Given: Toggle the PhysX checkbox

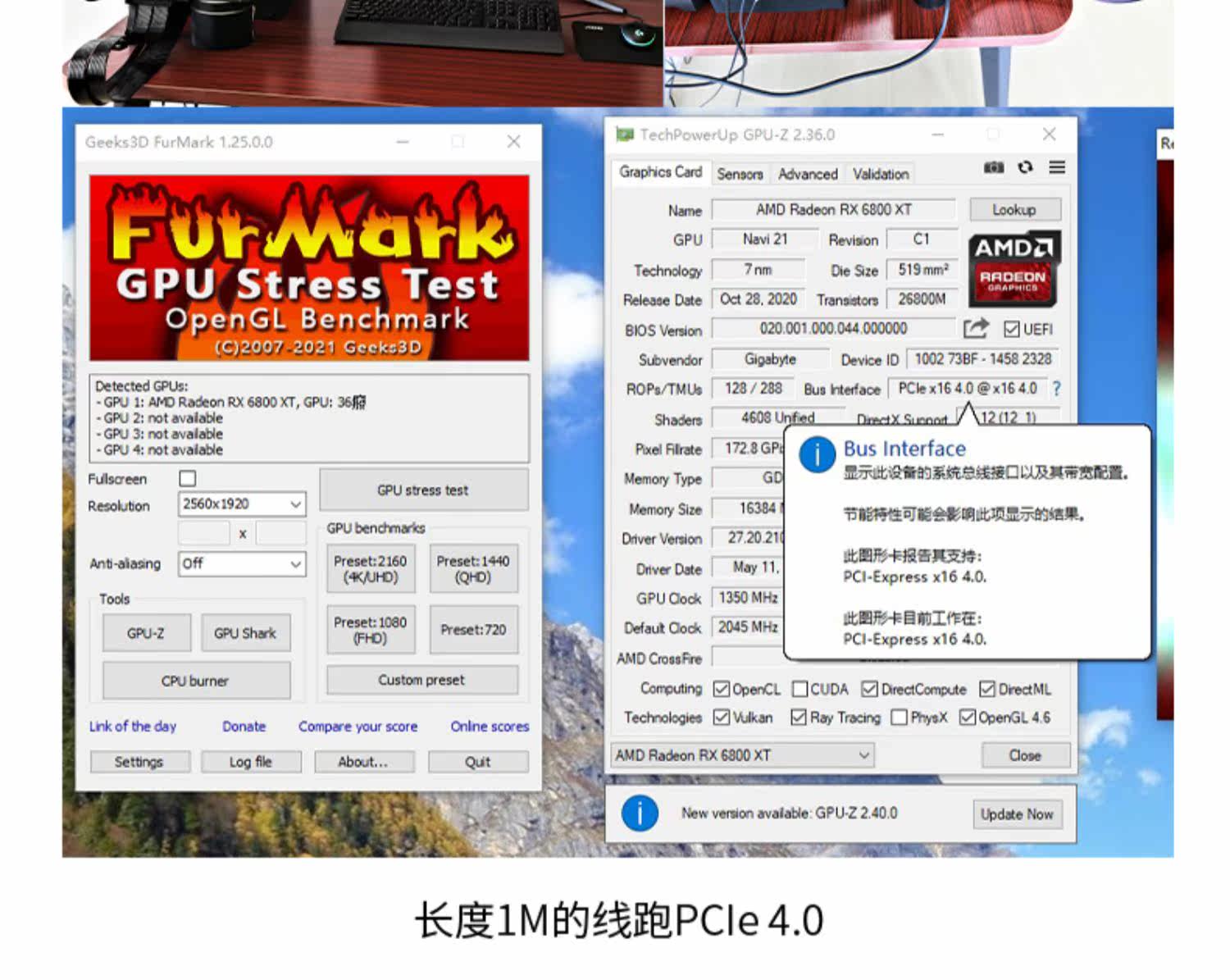Looking at the screenshot, I should [900, 717].
